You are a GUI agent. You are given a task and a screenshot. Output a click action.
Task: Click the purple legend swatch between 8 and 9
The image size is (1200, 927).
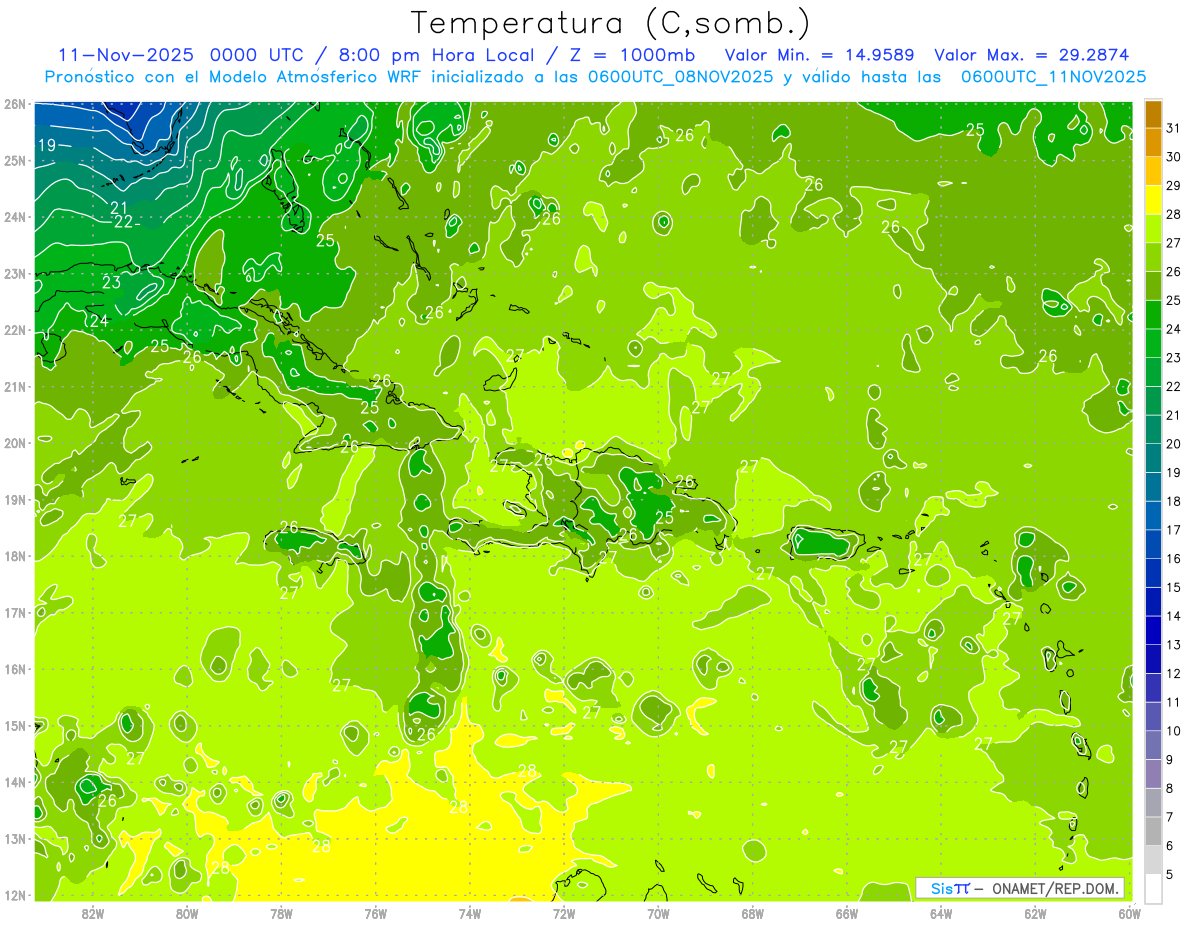1153,773
